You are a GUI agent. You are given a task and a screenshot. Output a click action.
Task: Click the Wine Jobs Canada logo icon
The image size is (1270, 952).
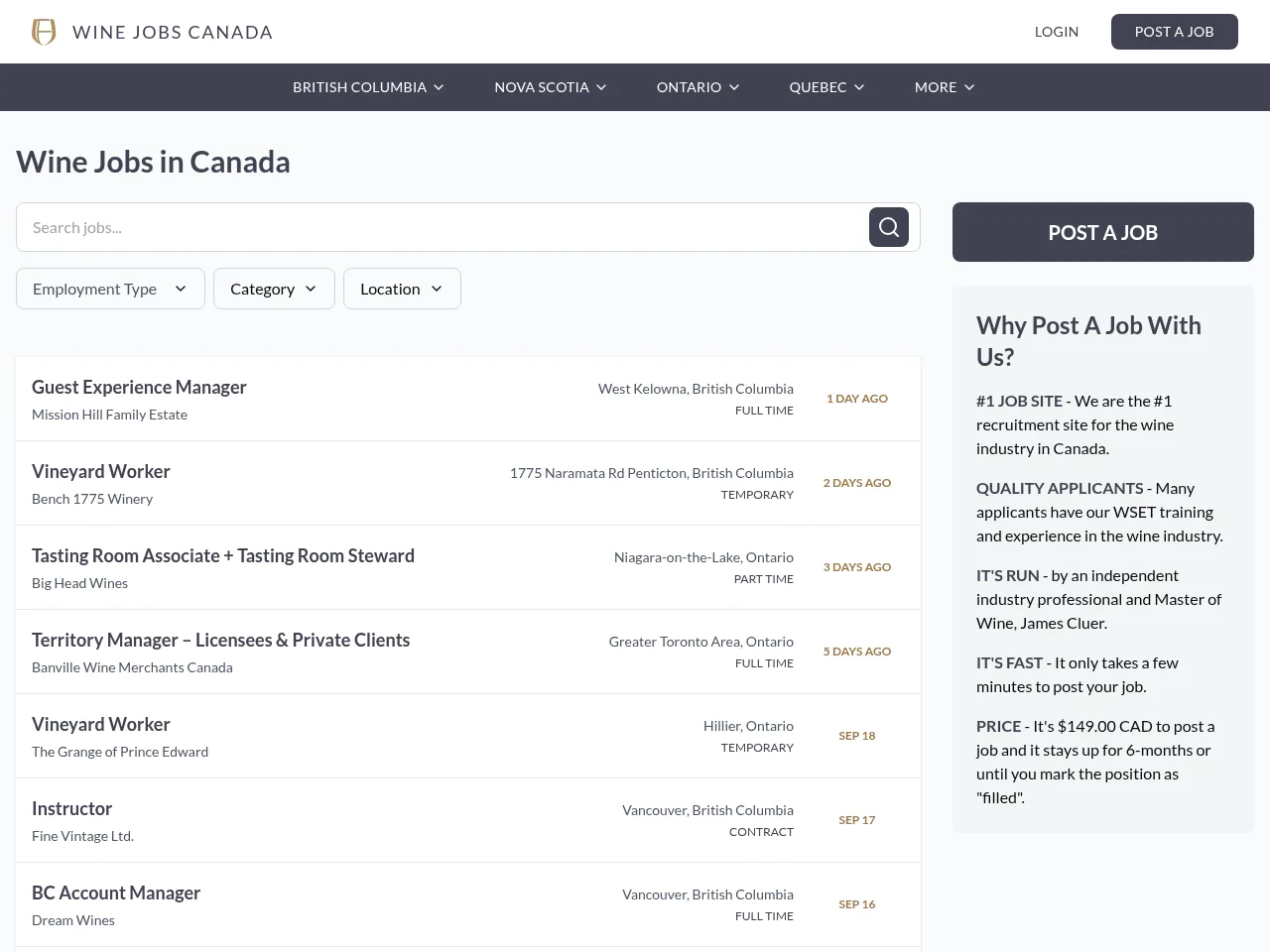click(44, 32)
